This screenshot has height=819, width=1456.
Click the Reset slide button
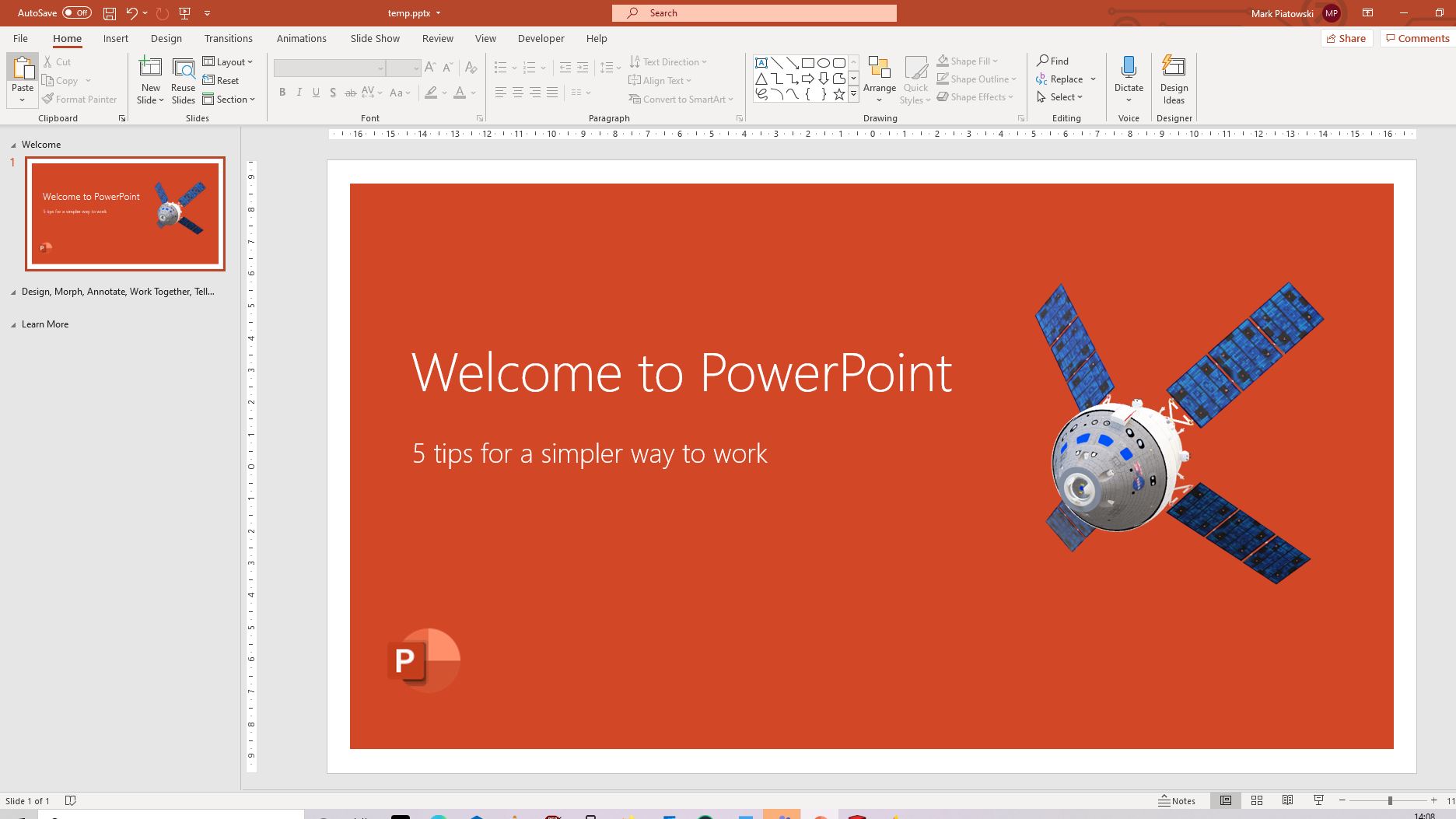[x=221, y=81]
